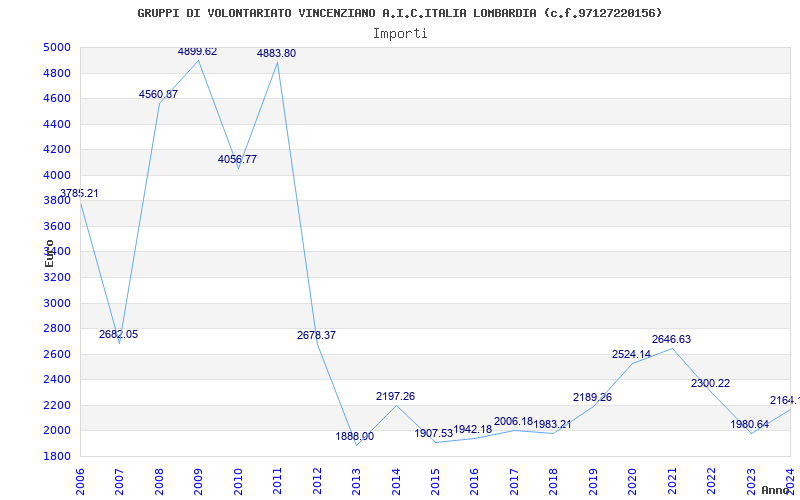Click the lowest value 1888.00
Screen dimensions: 800x500
(x=355, y=436)
